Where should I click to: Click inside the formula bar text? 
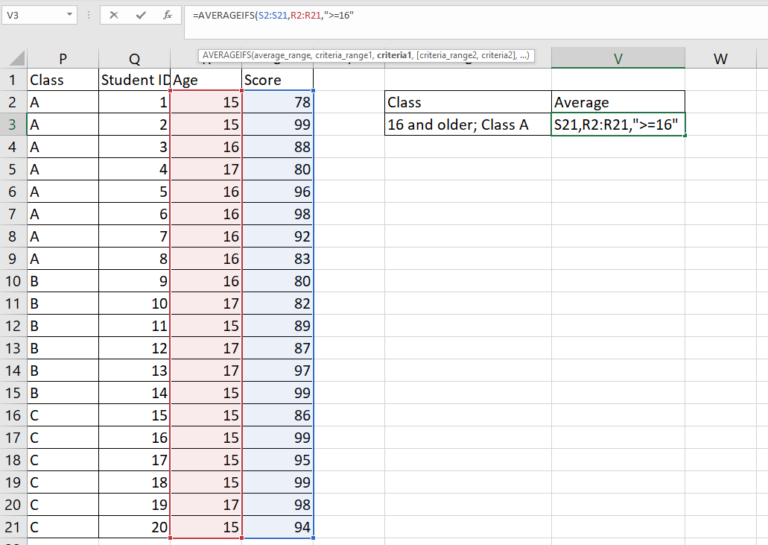pos(450,16)
